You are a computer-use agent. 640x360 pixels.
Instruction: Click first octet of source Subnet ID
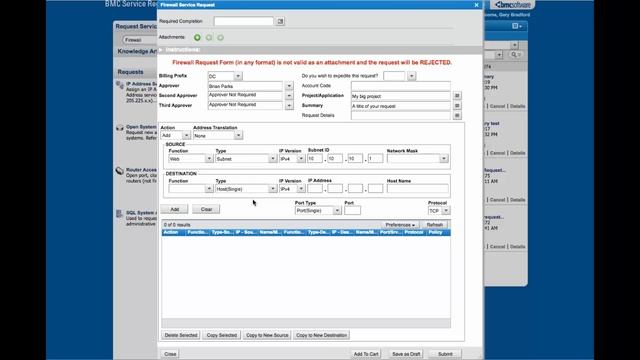pos(315,158)
